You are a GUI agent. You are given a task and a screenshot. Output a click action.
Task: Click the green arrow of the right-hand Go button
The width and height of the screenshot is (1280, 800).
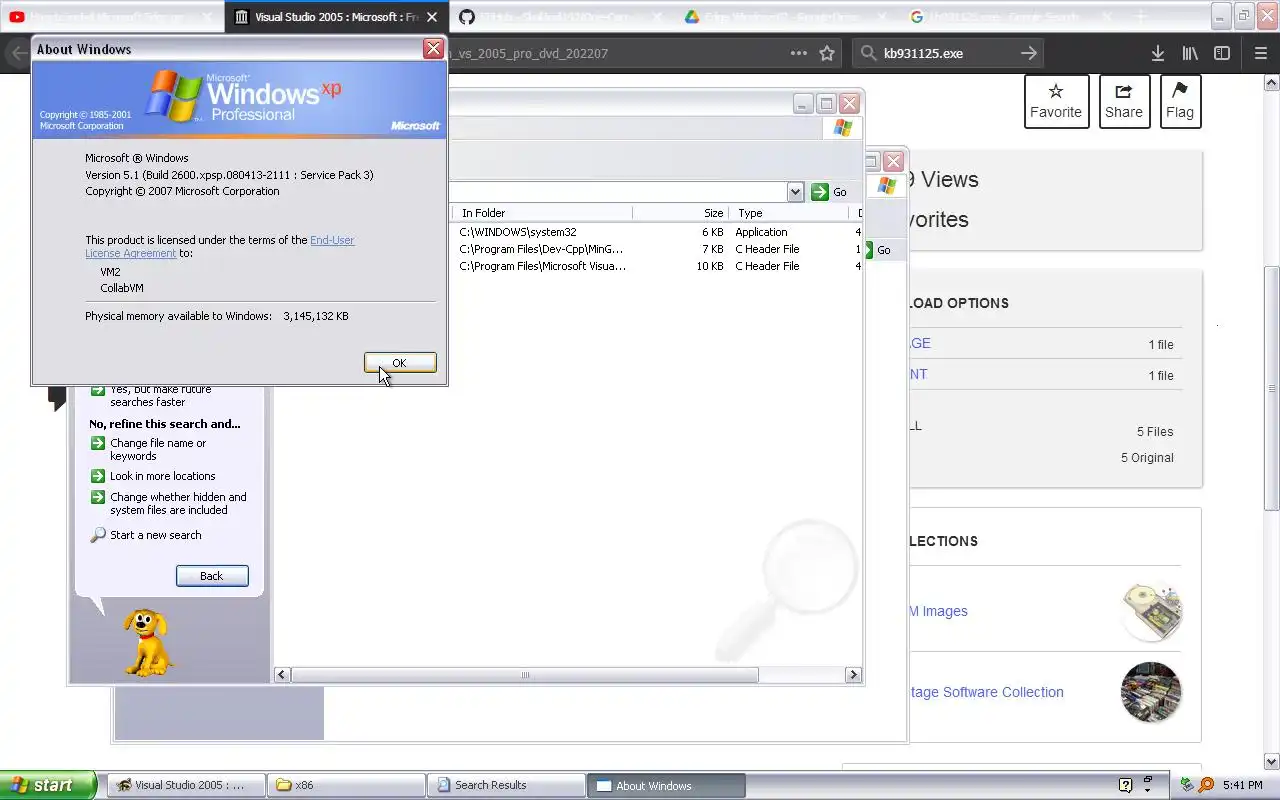point(870,250)
